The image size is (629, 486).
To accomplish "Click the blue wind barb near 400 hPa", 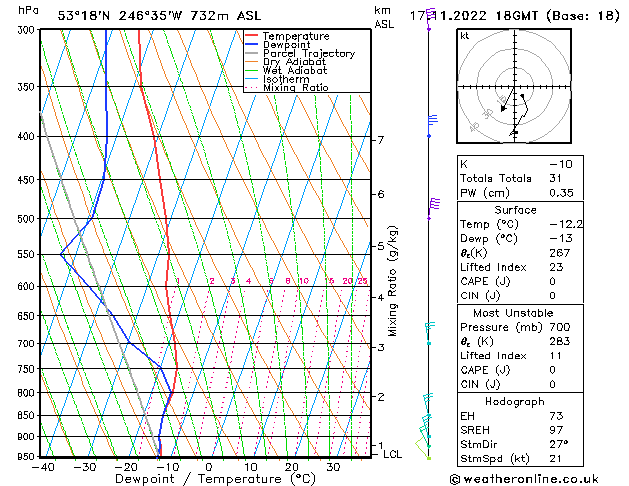I will coord(432,121).
